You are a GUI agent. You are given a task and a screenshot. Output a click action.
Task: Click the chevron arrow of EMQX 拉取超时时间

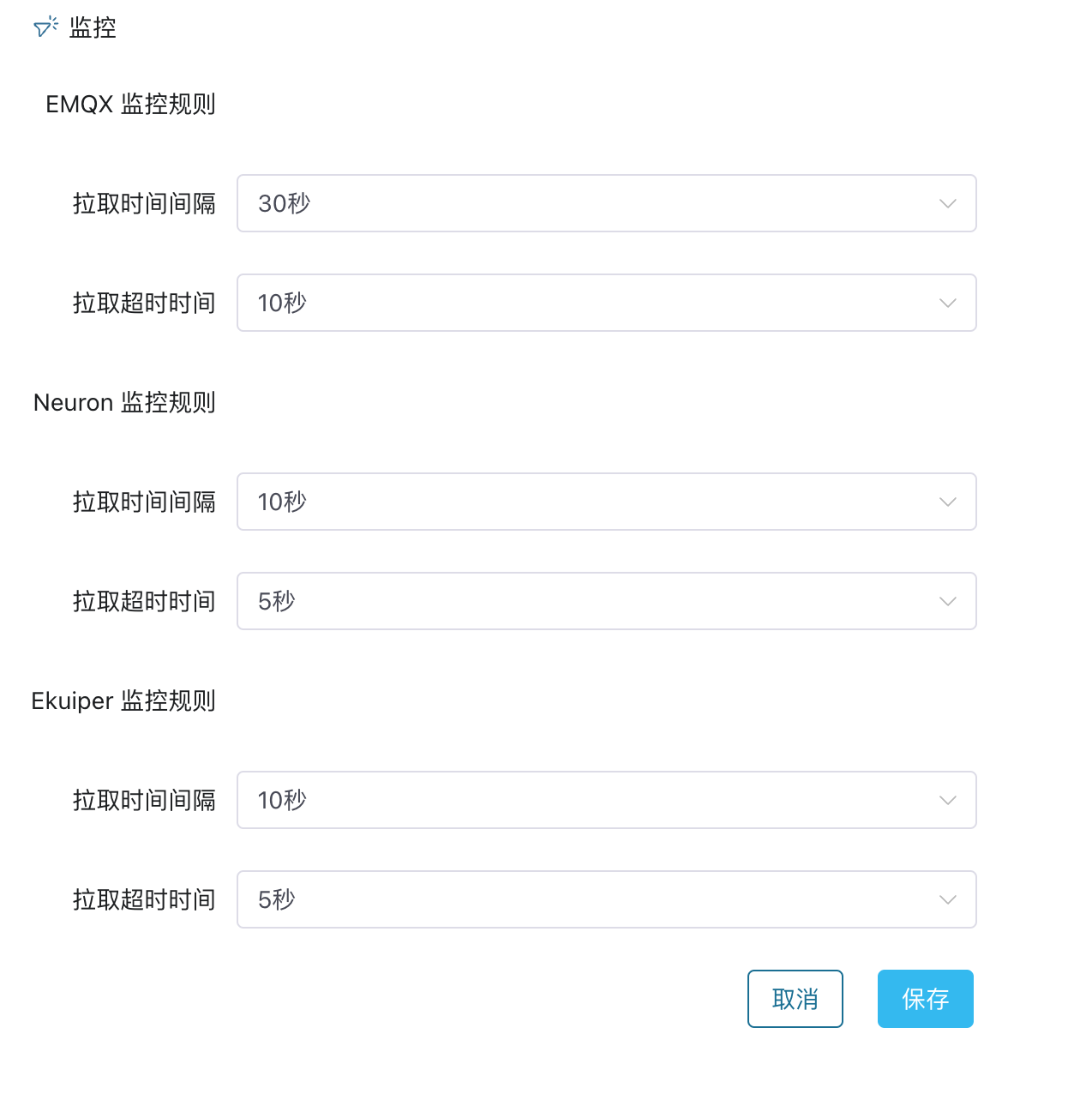pos(947,304)
